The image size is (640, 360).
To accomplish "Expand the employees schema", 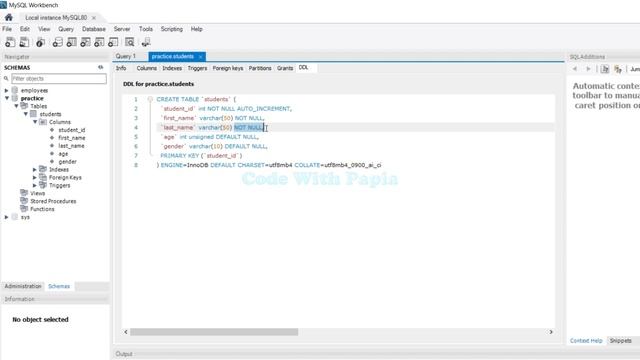I will point(7,90).
